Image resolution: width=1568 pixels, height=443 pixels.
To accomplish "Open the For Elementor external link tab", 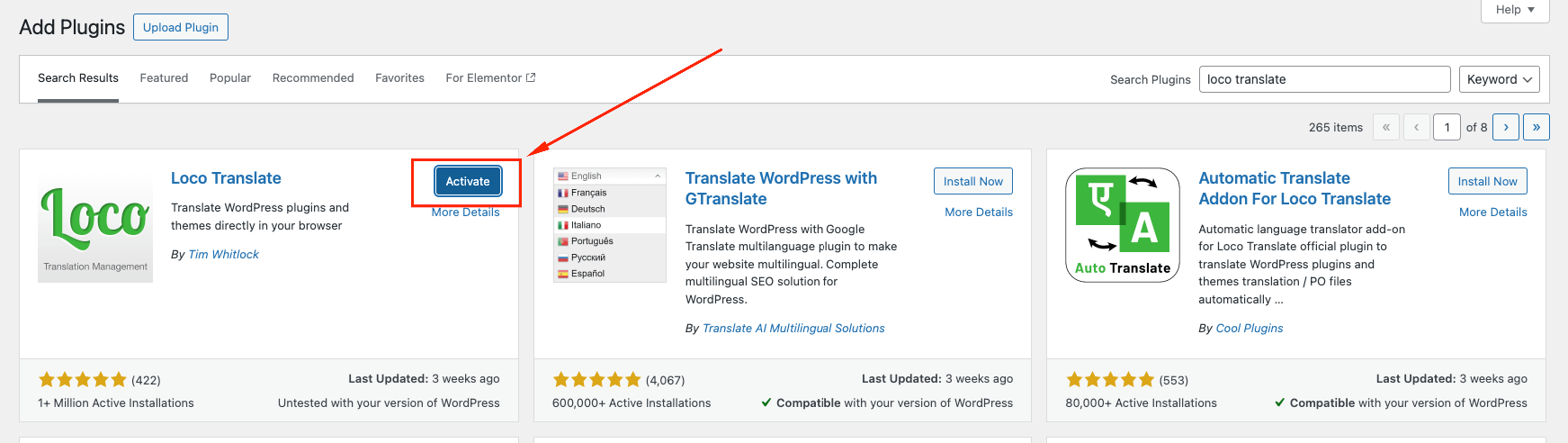I will 490,78.
